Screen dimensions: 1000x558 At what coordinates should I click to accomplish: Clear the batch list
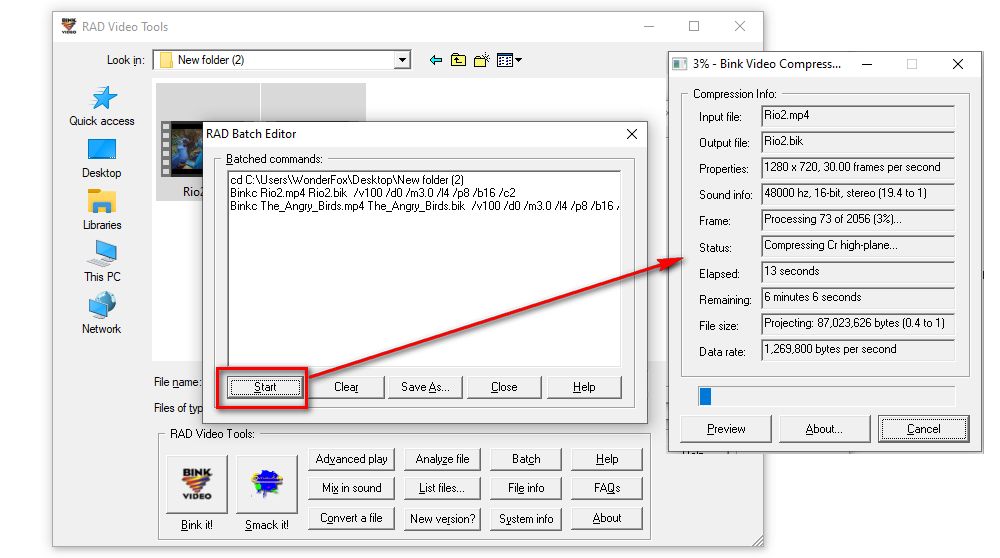pyautogui.click(x=346, y=387)
